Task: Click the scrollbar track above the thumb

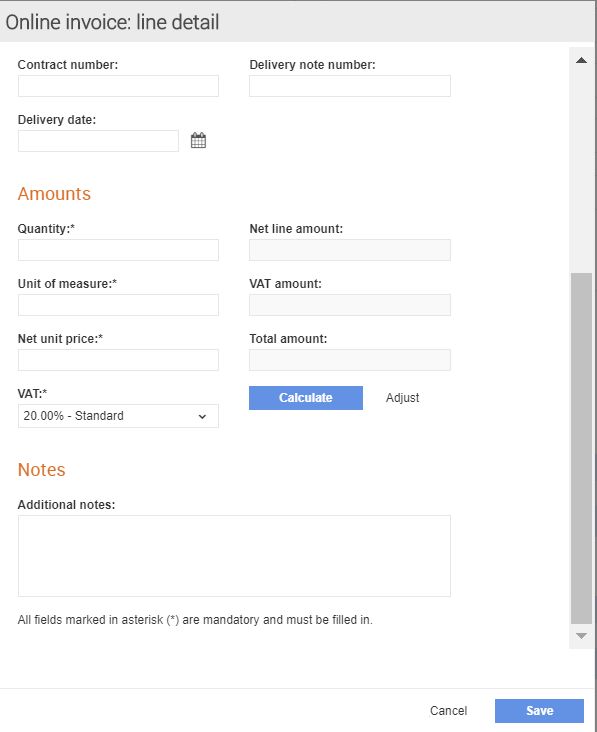Action: [581, 170]
